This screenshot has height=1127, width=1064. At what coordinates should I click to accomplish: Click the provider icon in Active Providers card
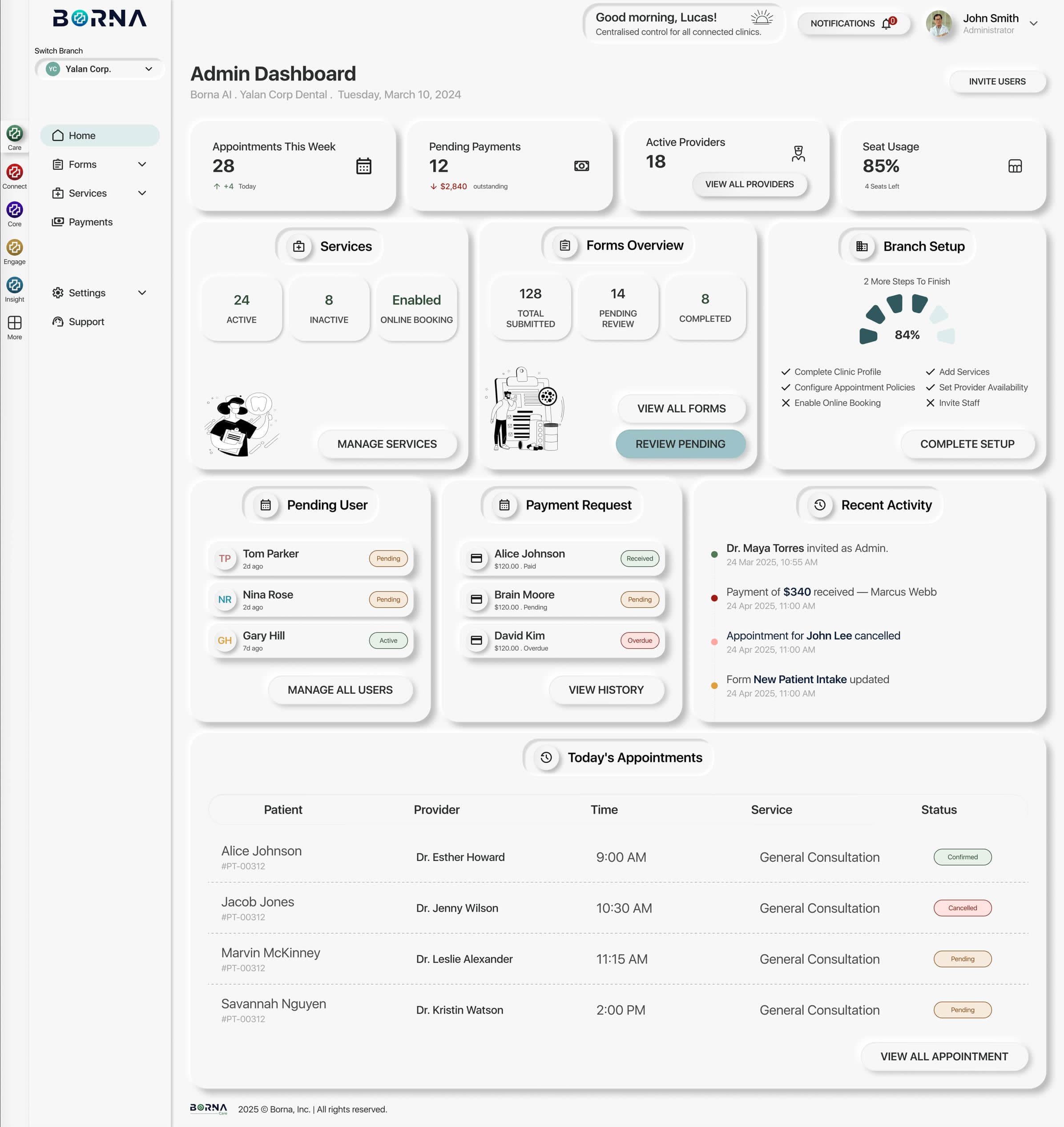click(x=798, y=154)
